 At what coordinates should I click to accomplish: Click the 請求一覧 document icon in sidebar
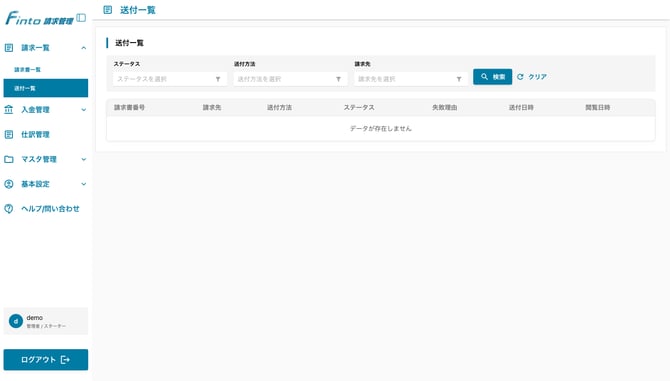pos(9,48)
